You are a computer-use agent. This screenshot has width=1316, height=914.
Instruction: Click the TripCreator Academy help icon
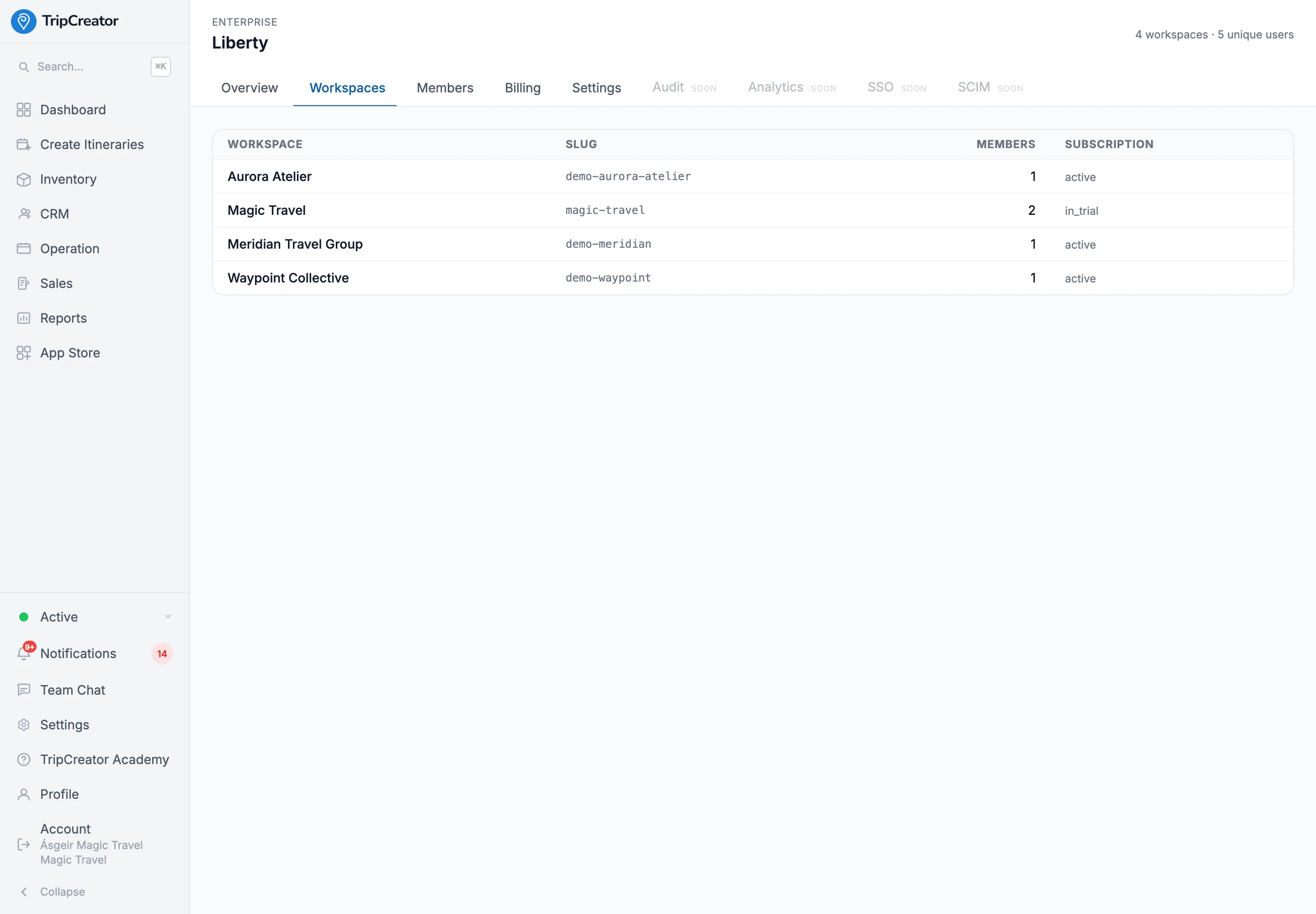[24, 759]
